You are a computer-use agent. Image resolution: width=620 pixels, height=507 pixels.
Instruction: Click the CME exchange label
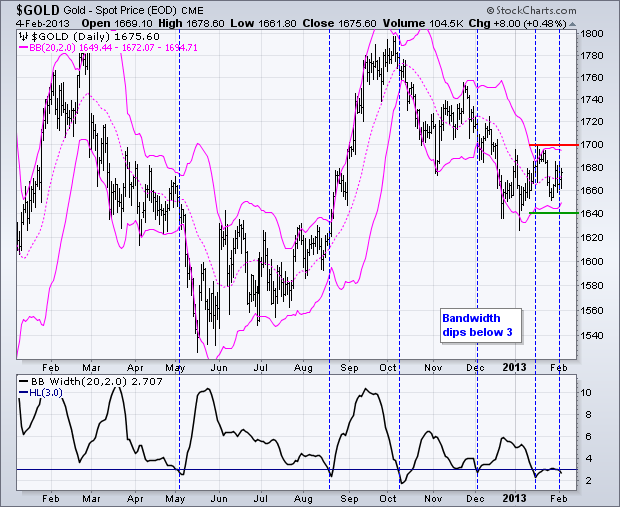point(192,11)
